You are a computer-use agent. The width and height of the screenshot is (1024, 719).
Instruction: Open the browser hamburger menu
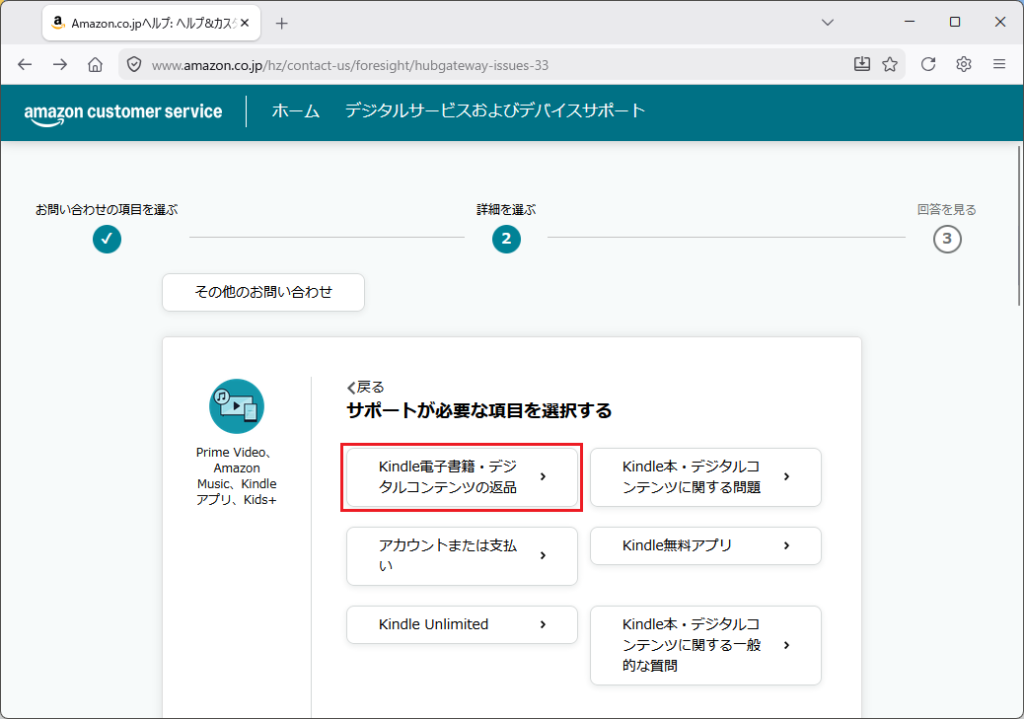click(x=999, y=64)
